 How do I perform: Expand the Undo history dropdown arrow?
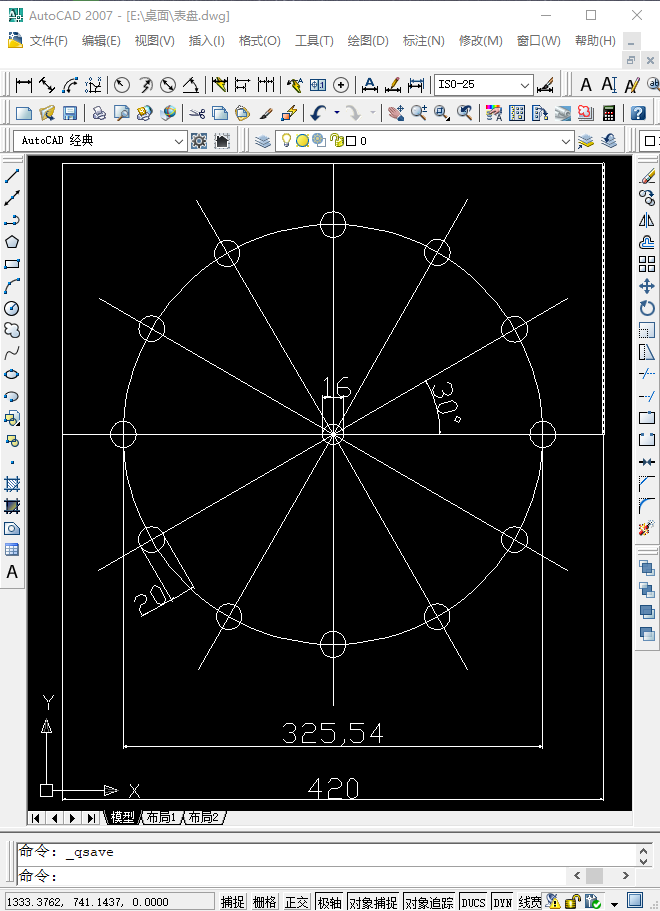point(337,113)
